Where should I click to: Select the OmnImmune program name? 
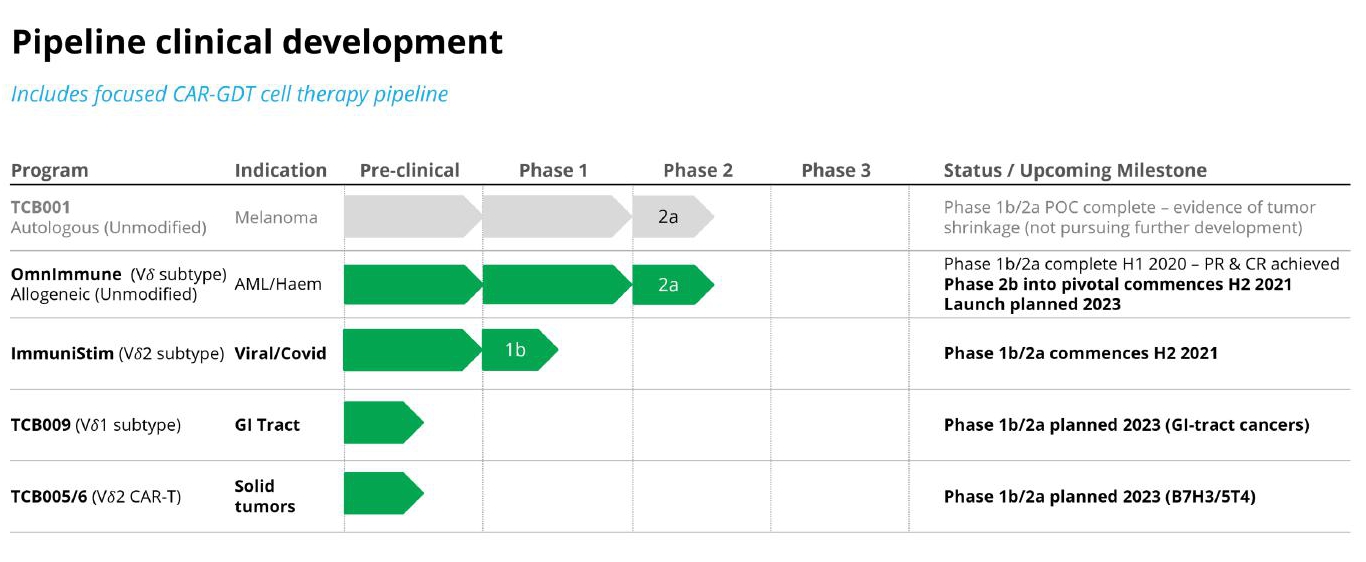[x=66, y=274]
